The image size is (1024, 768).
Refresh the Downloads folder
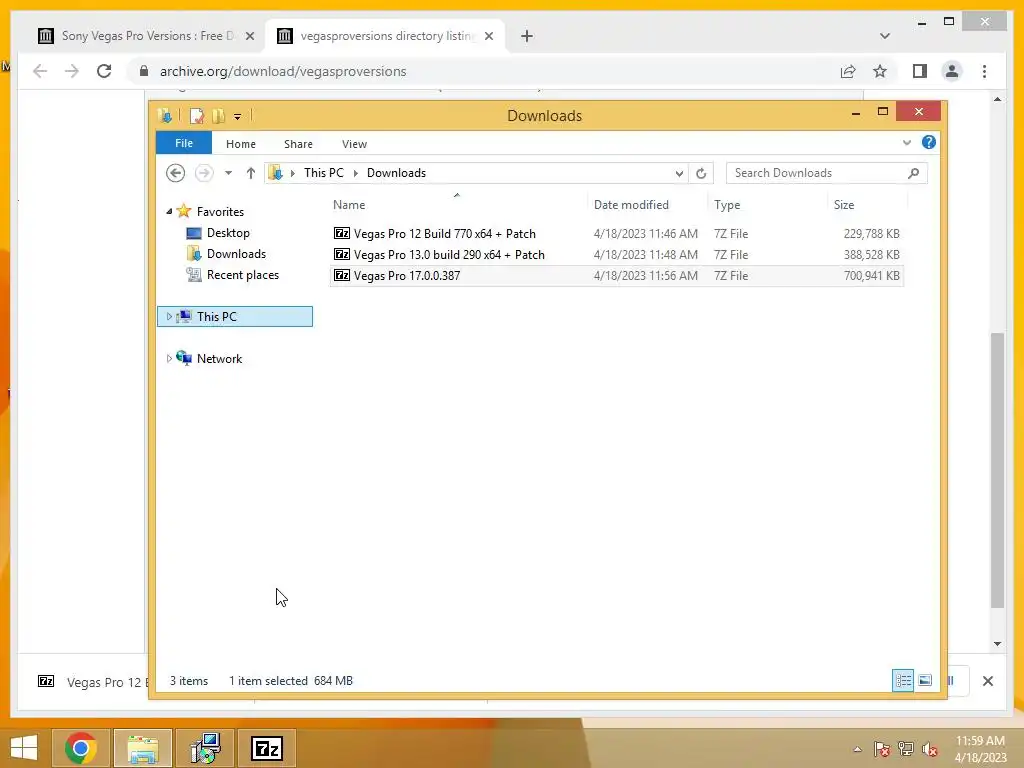pyautogui.click(x=701, y=173)
